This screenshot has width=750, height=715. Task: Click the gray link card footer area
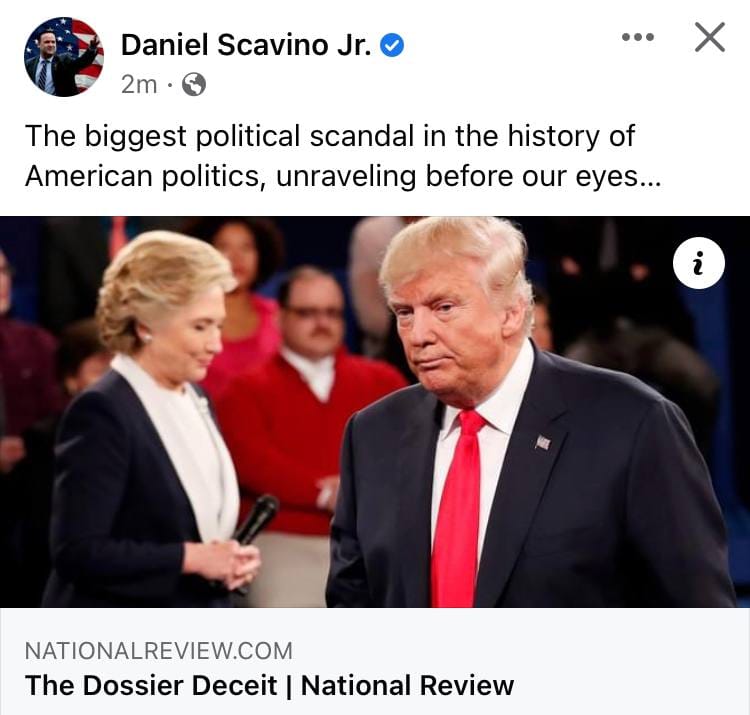[375, 661]
